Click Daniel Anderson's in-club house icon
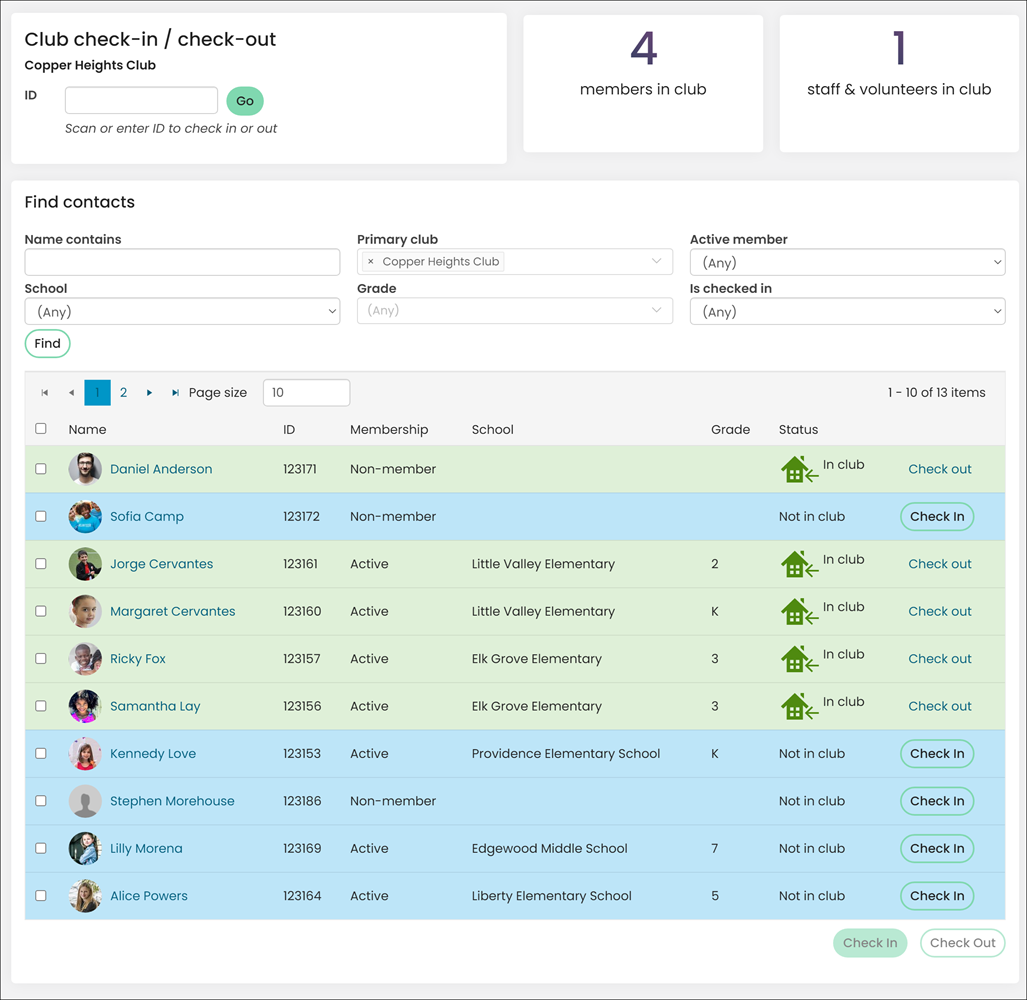 click(799, 470)
